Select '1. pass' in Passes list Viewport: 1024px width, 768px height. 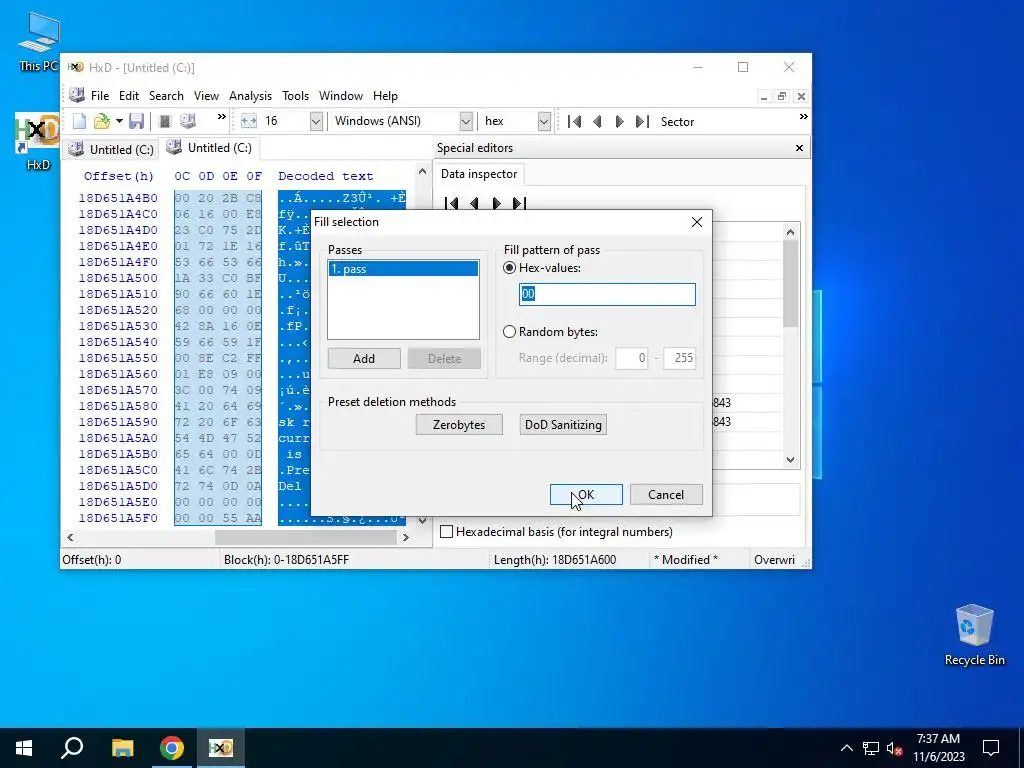pos(403,268)
